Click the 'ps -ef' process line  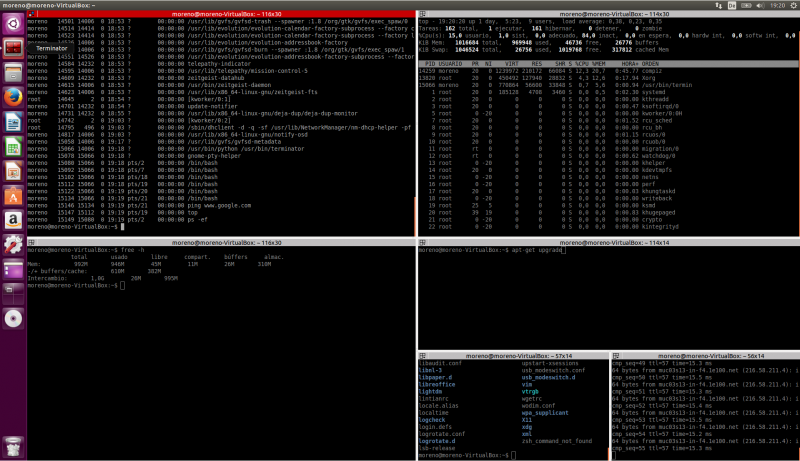click(117, 220)
